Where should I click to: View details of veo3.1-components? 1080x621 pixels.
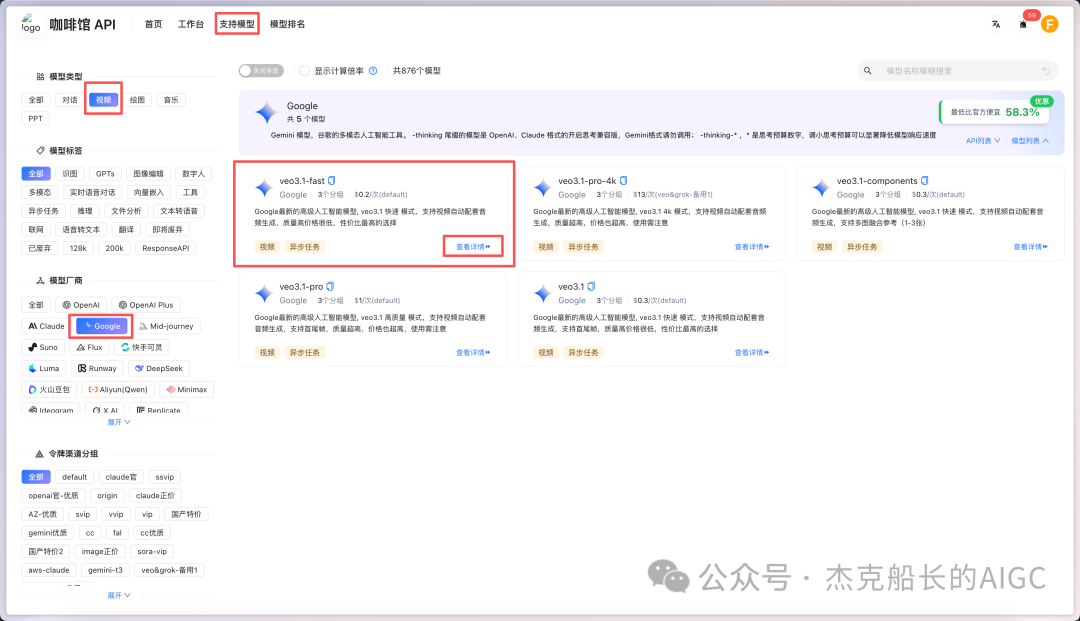tap(1030, 246)
